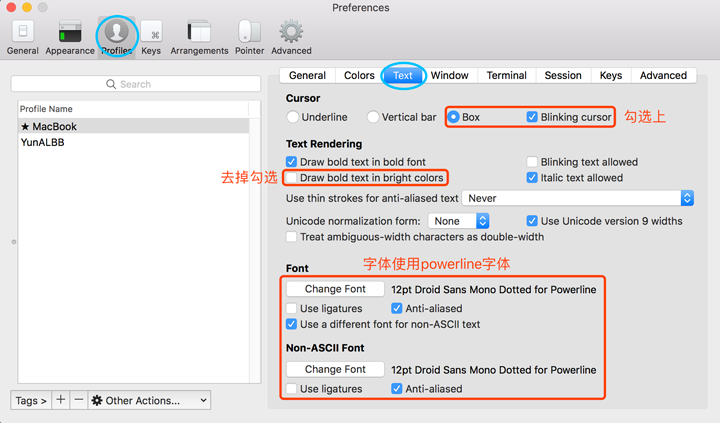
Task: Toggle Anti-aliased under Font section
Action: coord(396,308)
